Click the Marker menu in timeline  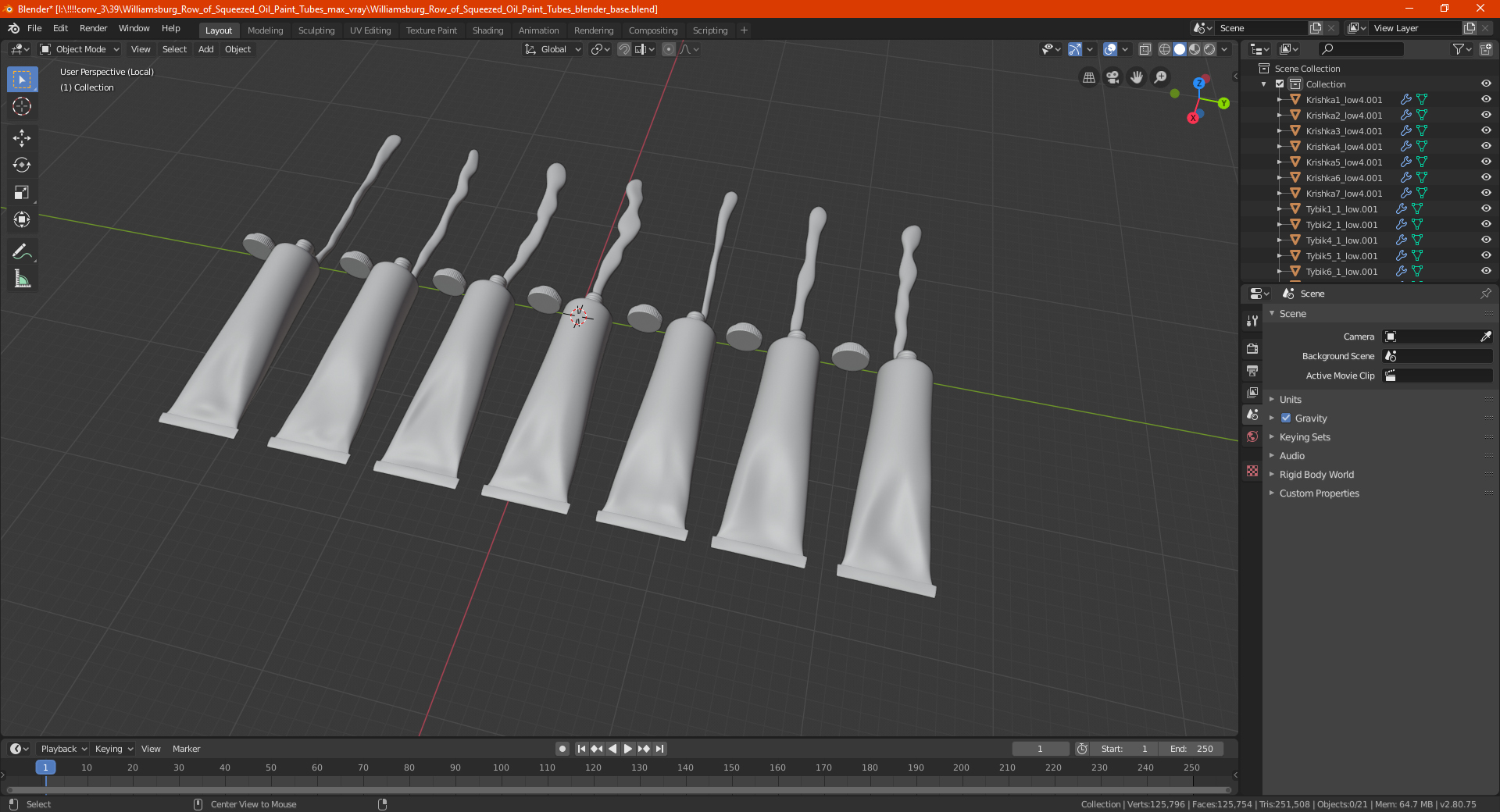186,749
